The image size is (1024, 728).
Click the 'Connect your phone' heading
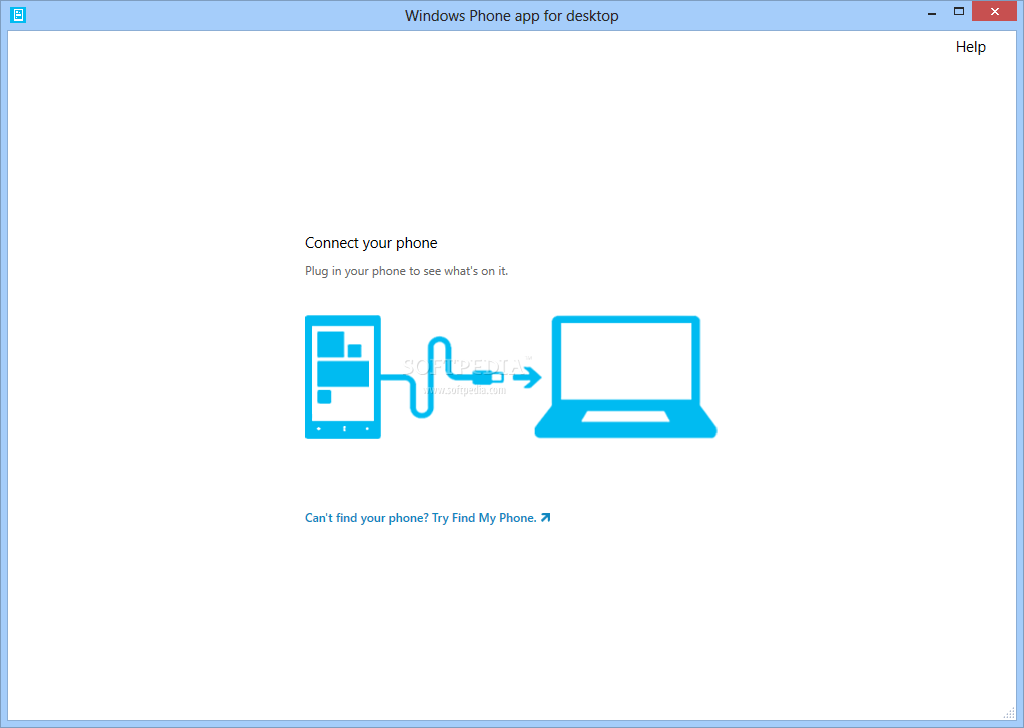(x=371, y=243)
